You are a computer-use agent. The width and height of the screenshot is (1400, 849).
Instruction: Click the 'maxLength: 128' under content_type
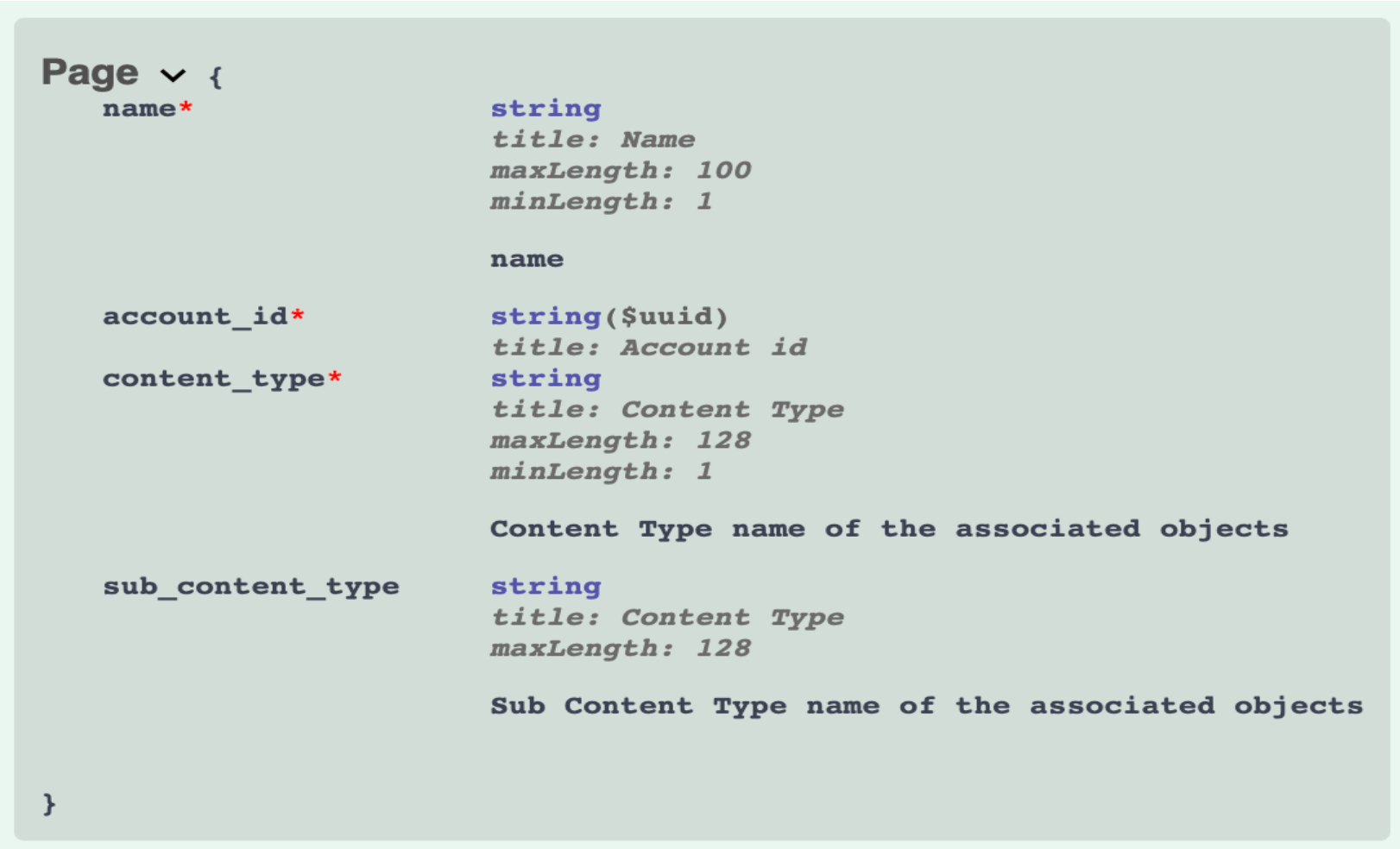621,441
